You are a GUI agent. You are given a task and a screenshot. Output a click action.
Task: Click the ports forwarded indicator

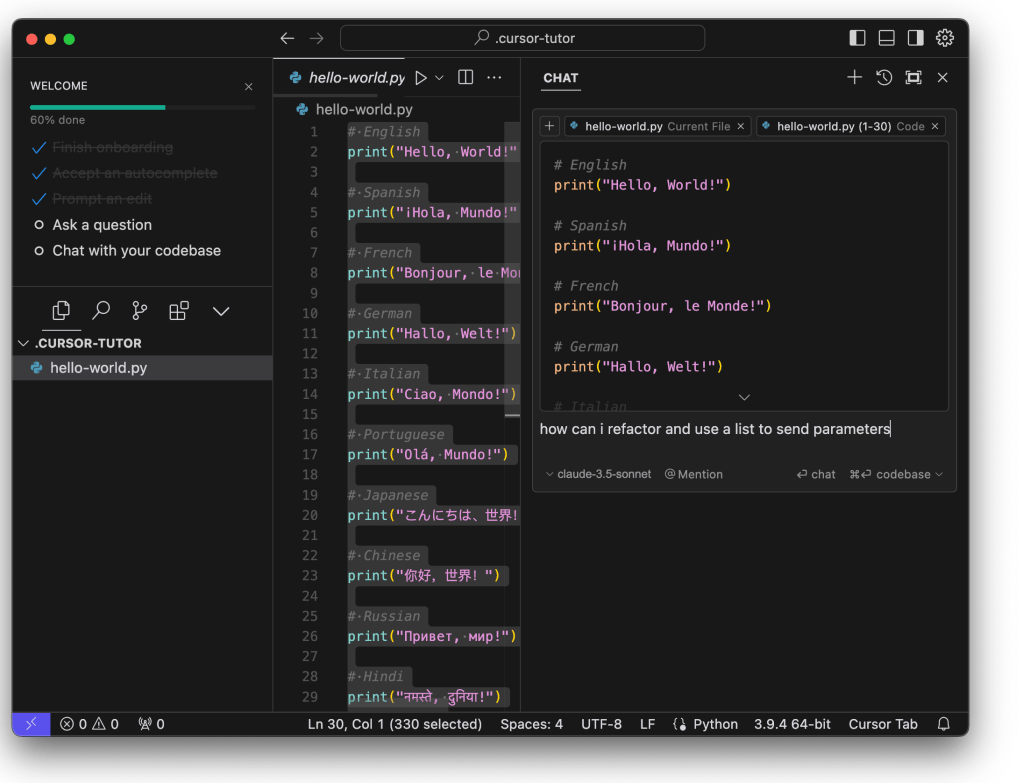pos(151,724)
